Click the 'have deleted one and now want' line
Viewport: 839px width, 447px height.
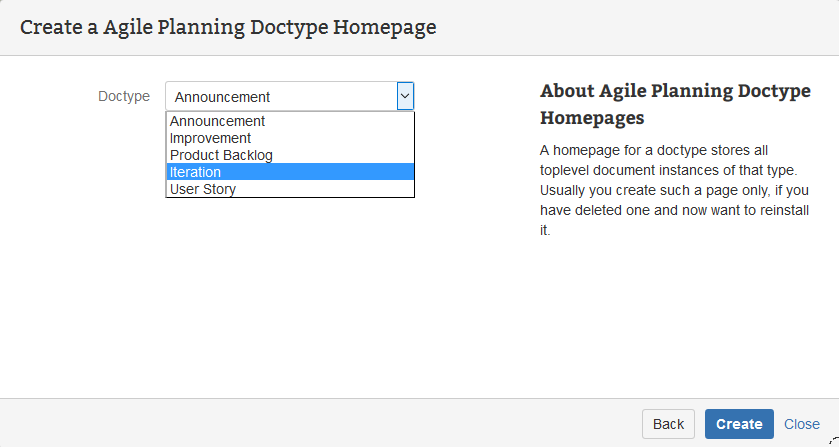coord(674,210)
